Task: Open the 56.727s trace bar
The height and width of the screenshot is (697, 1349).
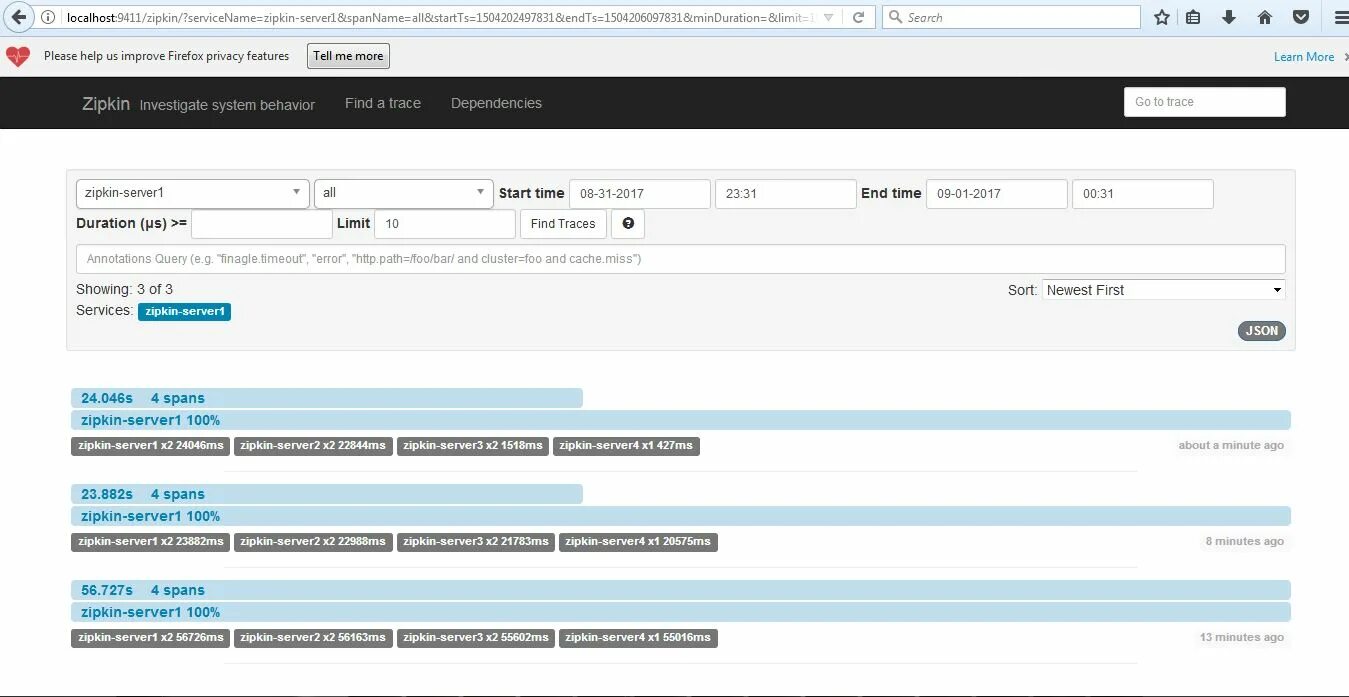Action: 681,590
